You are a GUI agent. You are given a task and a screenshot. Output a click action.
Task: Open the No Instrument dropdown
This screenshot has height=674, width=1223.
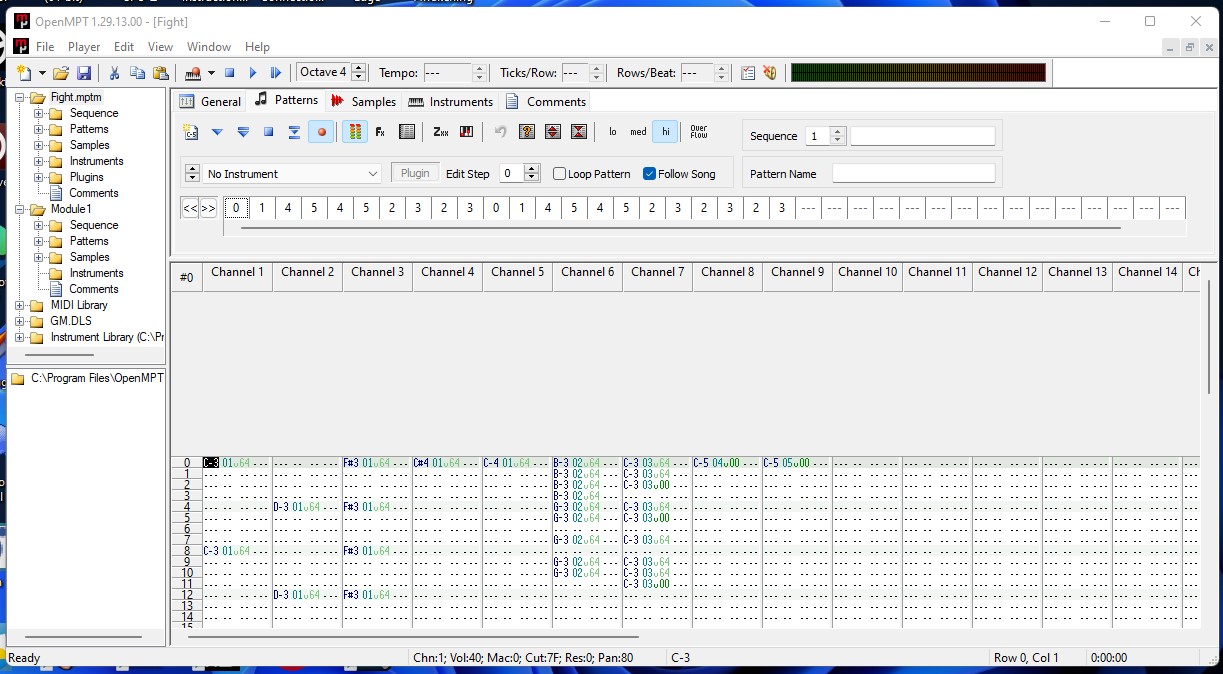[x=292, y=174]
